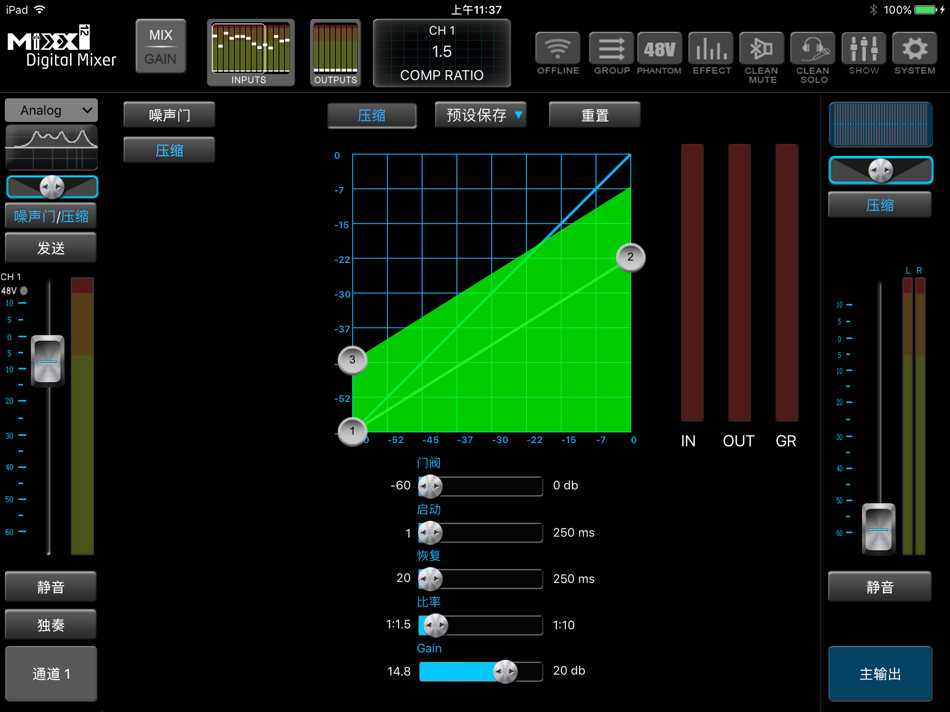Click the OUT level meter
The width and height of the screenshot is (950, 712).
pos(739,283)
